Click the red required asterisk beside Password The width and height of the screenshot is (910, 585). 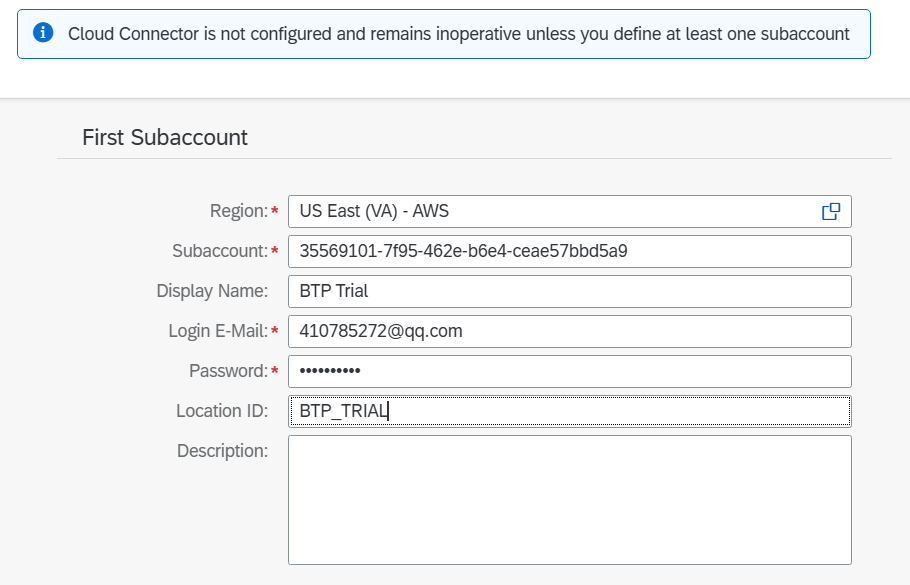click(x=275, y=371)
